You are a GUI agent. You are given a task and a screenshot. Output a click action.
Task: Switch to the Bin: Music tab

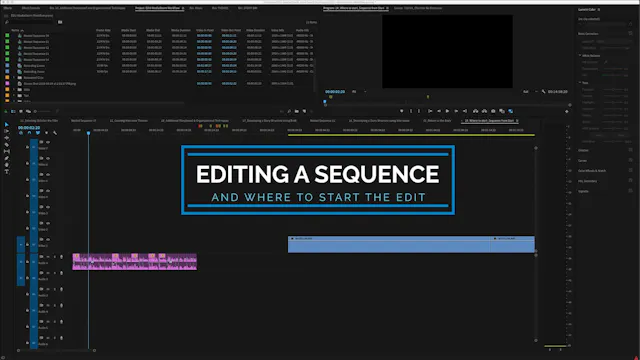coord(196,8)
